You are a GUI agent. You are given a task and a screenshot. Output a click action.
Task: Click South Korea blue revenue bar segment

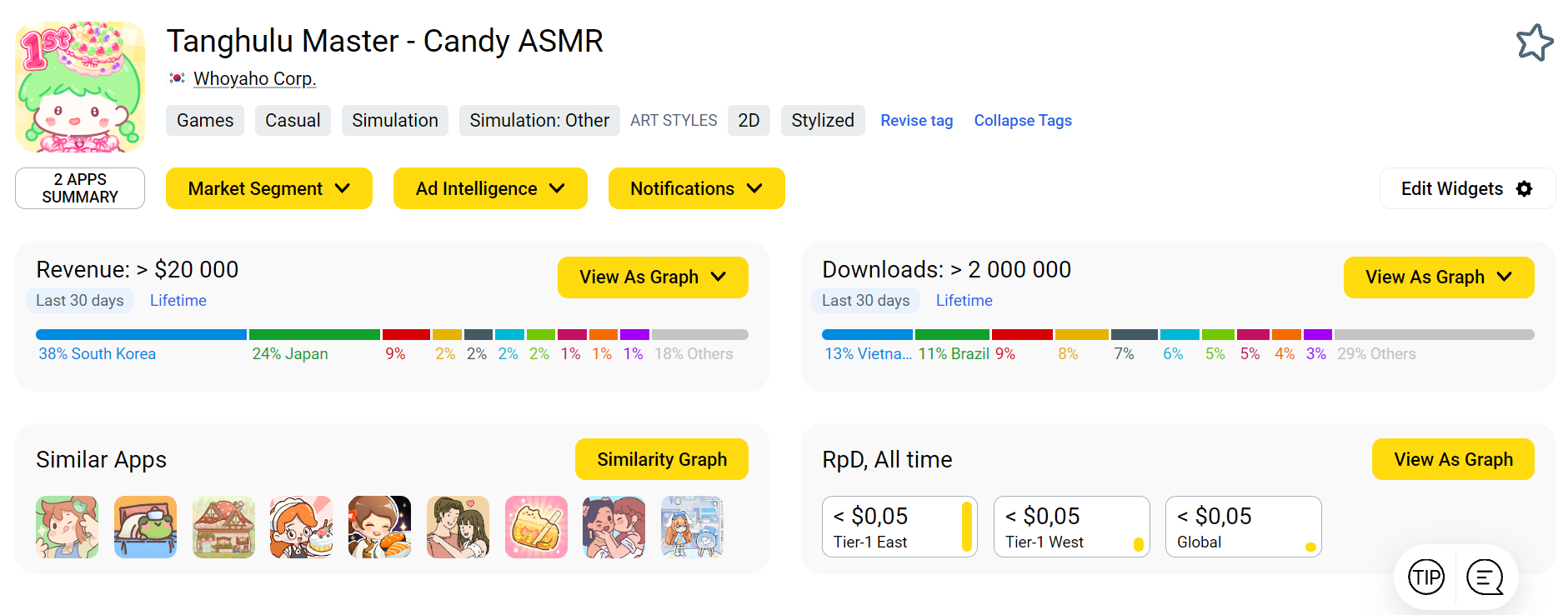point(141,335)
